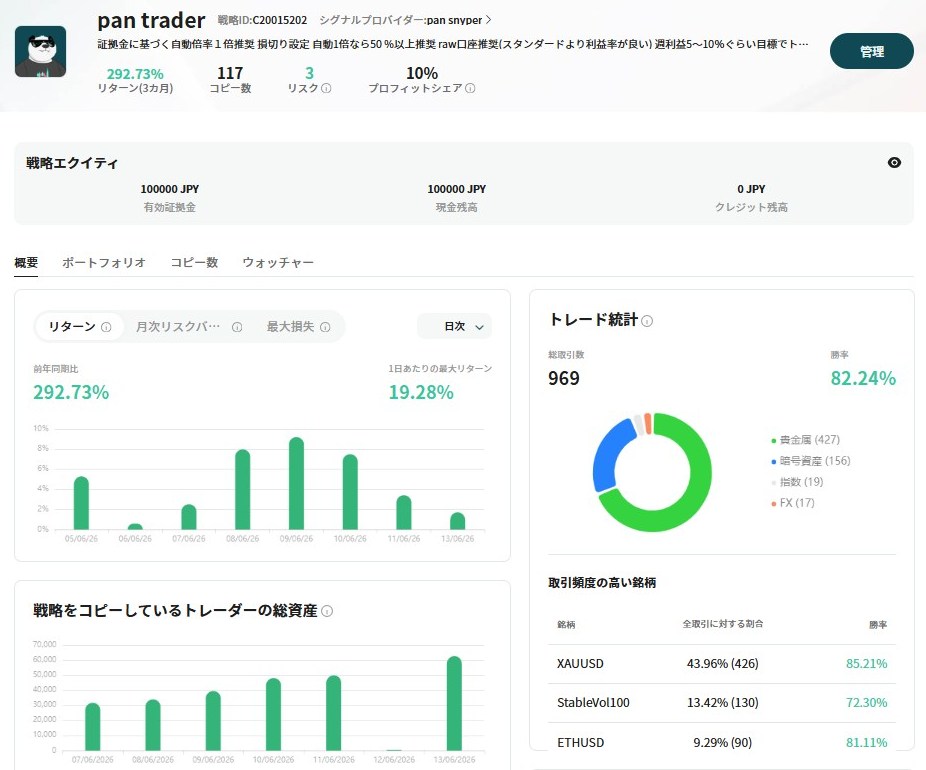
Task: Select the リターン chart toggle
Action: (x=80, y=327)
